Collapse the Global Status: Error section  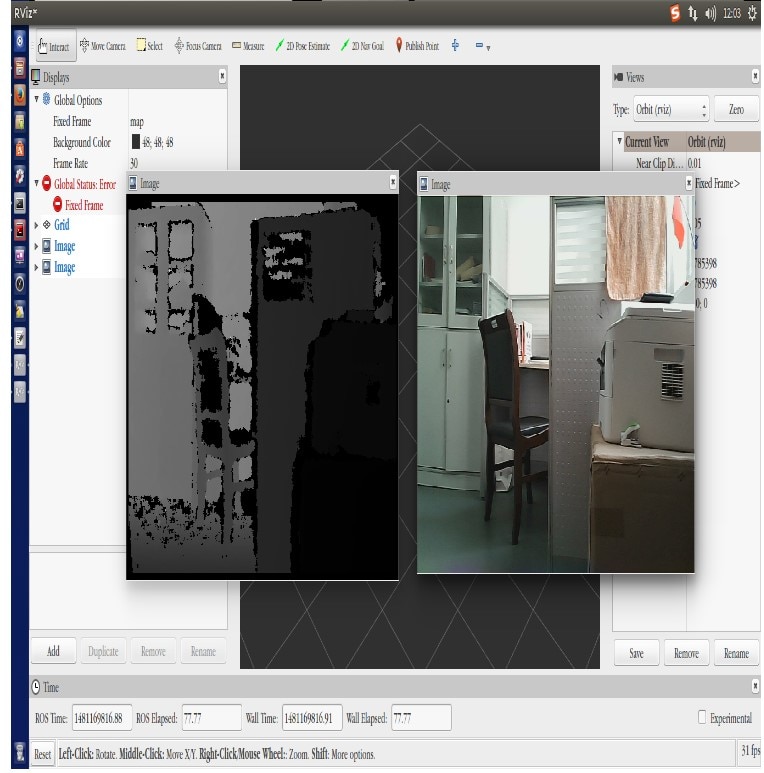click(x=36, y=184)
